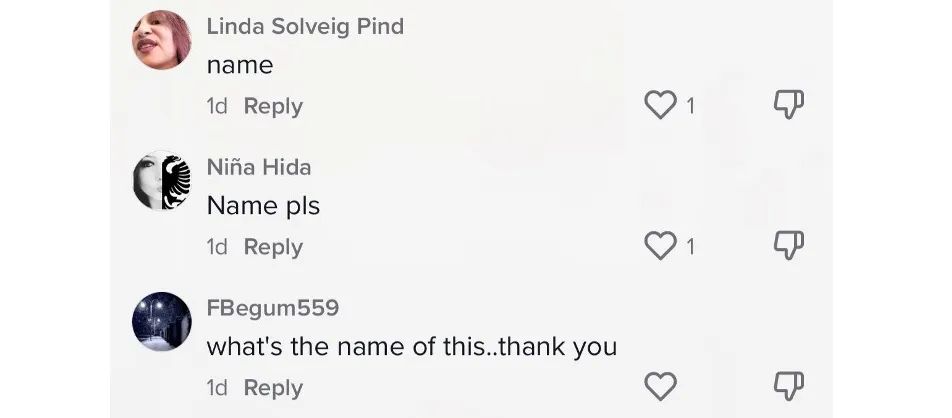Image resolution: width=952 pixels, height=418 pixels.
Task: Click the username Linda Solveig Pind
Action: pos(305,27)
